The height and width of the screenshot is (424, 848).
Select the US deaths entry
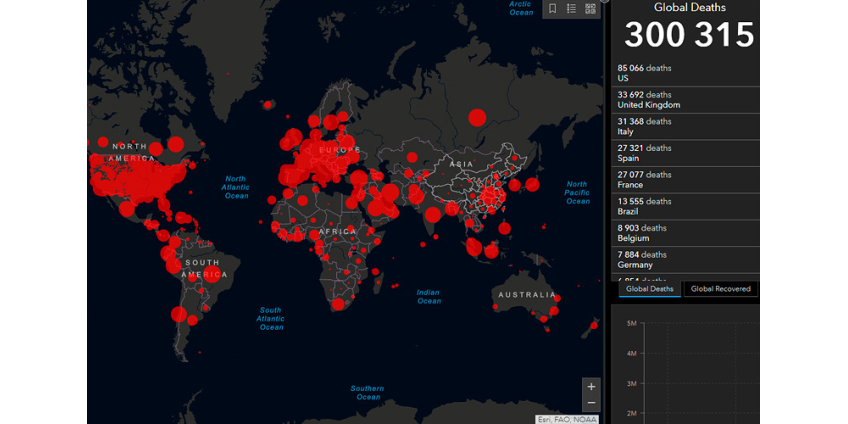[685, 73]
